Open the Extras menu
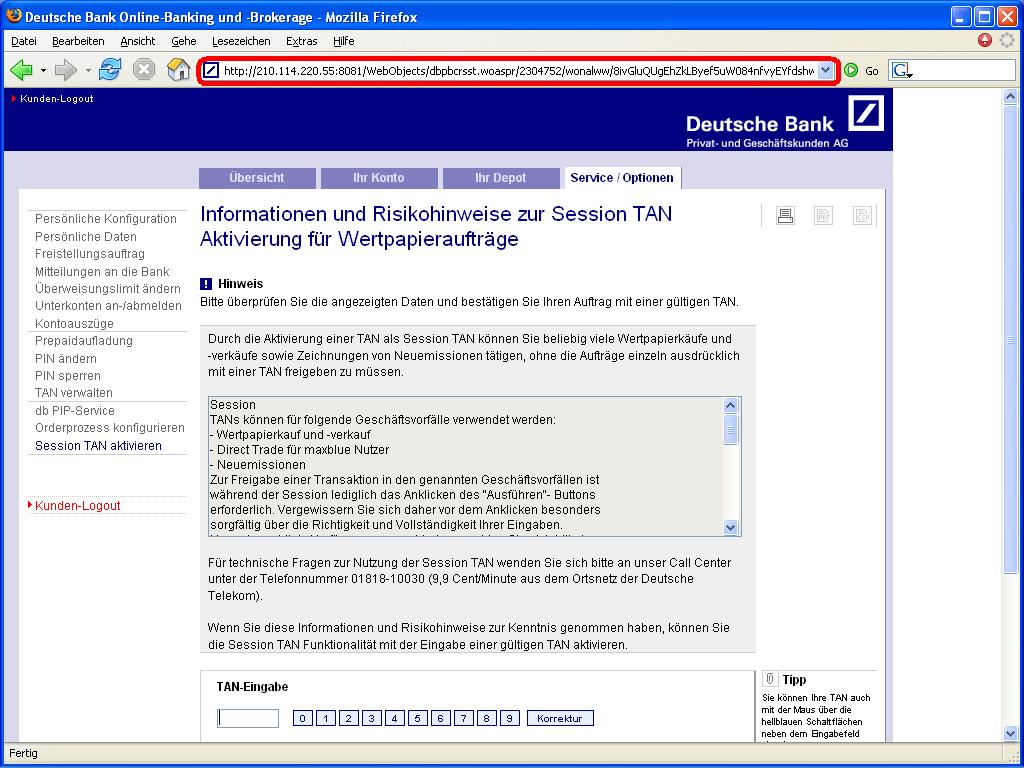Image resolution: width=1024 pixels, height=768 pixels. click(x=302, y=41)
